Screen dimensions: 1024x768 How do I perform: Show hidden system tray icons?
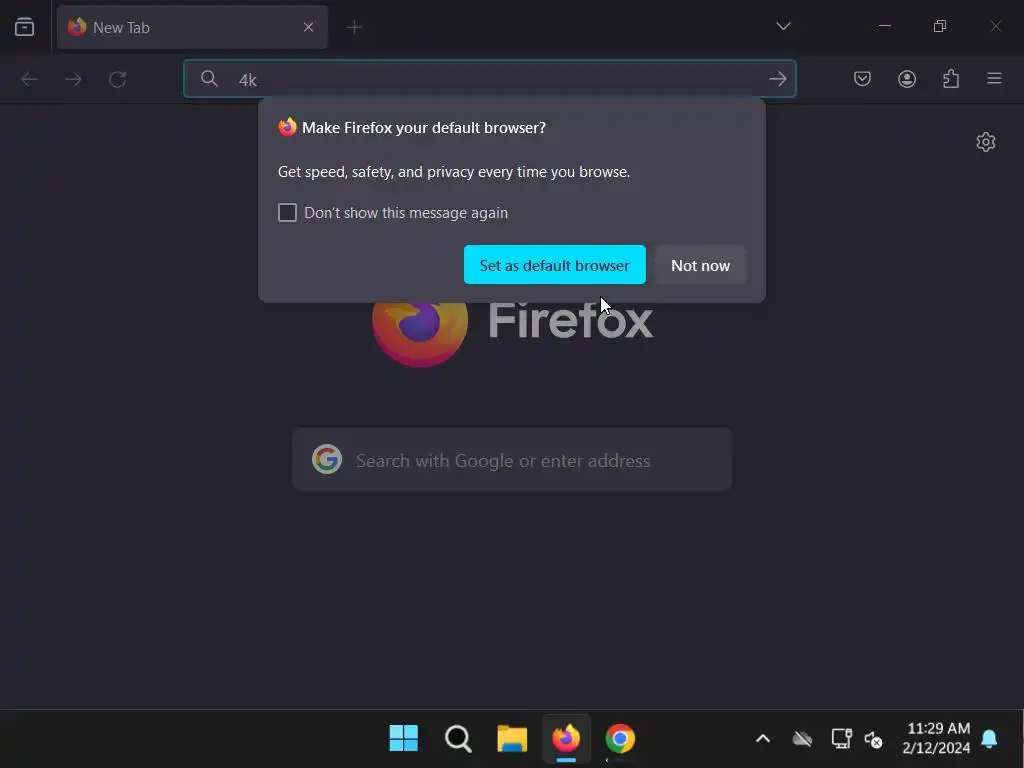pos(762,739)
